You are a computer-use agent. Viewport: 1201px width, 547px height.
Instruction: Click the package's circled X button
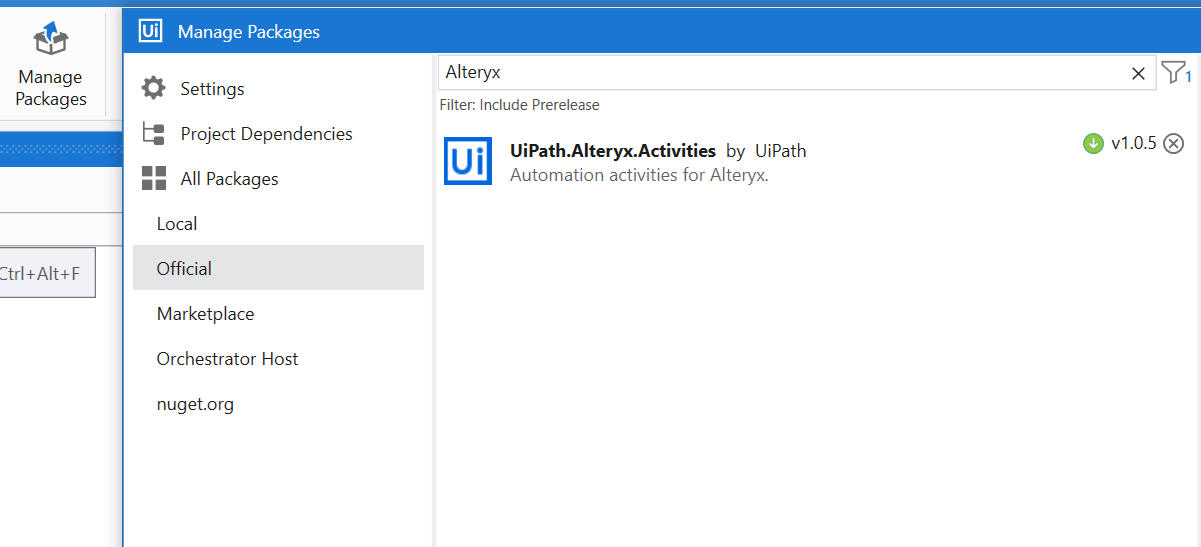pyautogui.click(x=1174, y=144)
